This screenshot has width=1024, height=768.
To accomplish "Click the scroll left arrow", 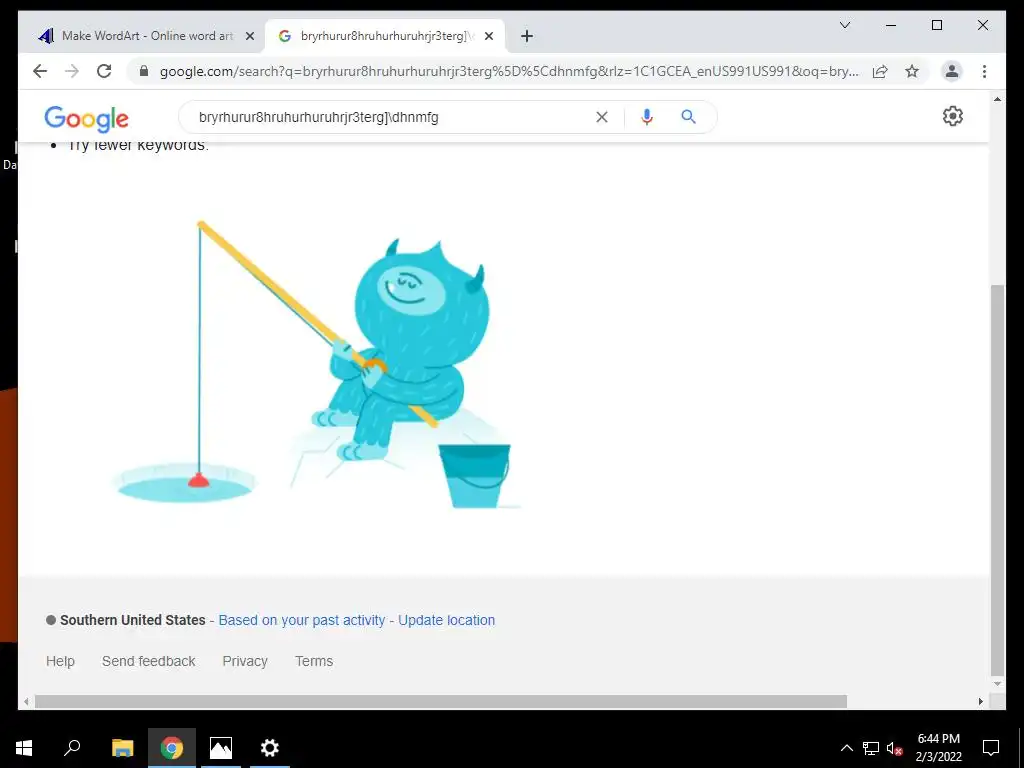I will point(26,701).
